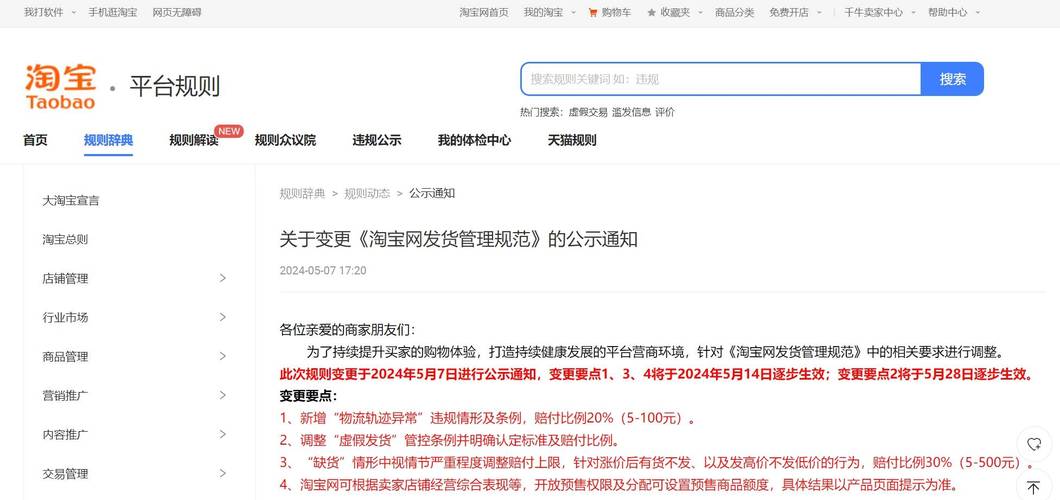Open 淘宝网首页 link

point(484,12)
